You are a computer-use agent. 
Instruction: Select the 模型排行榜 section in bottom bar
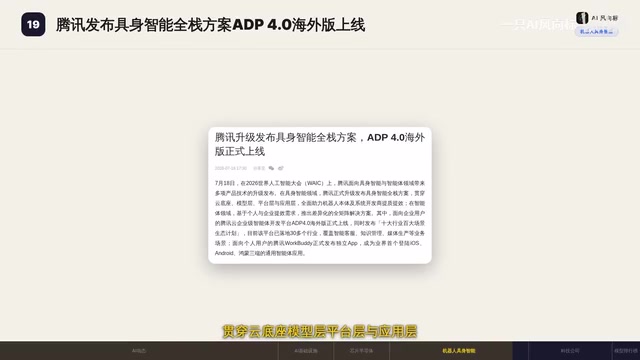click(626, 351)
